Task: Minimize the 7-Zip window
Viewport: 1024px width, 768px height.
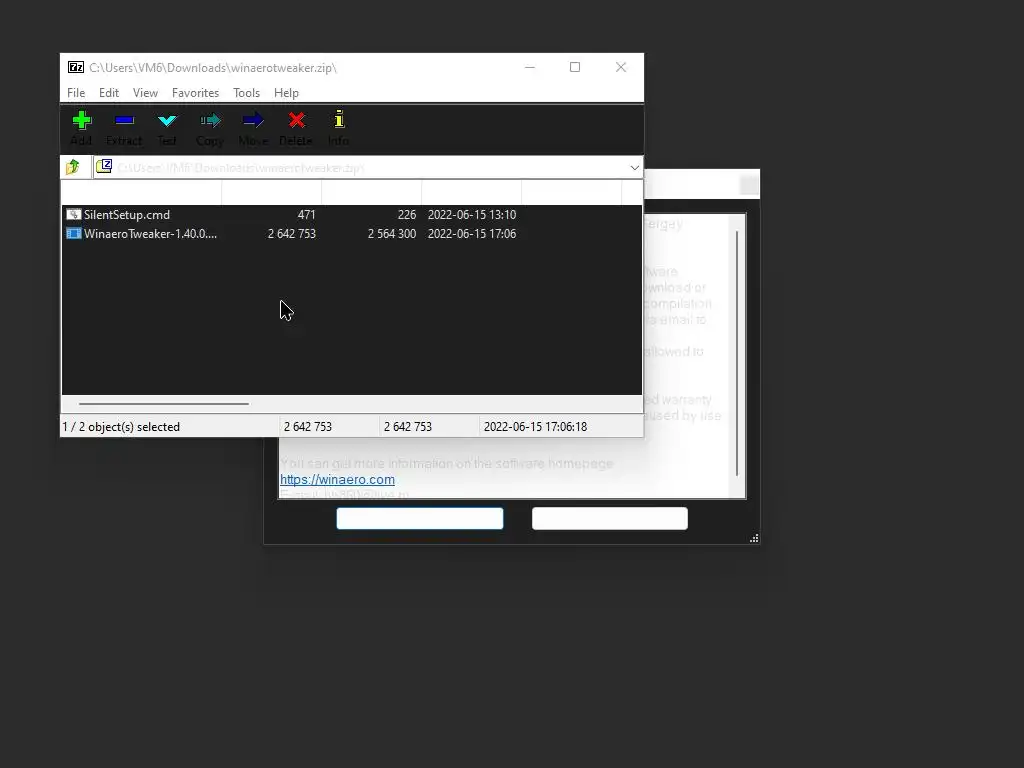Action: 530,67
